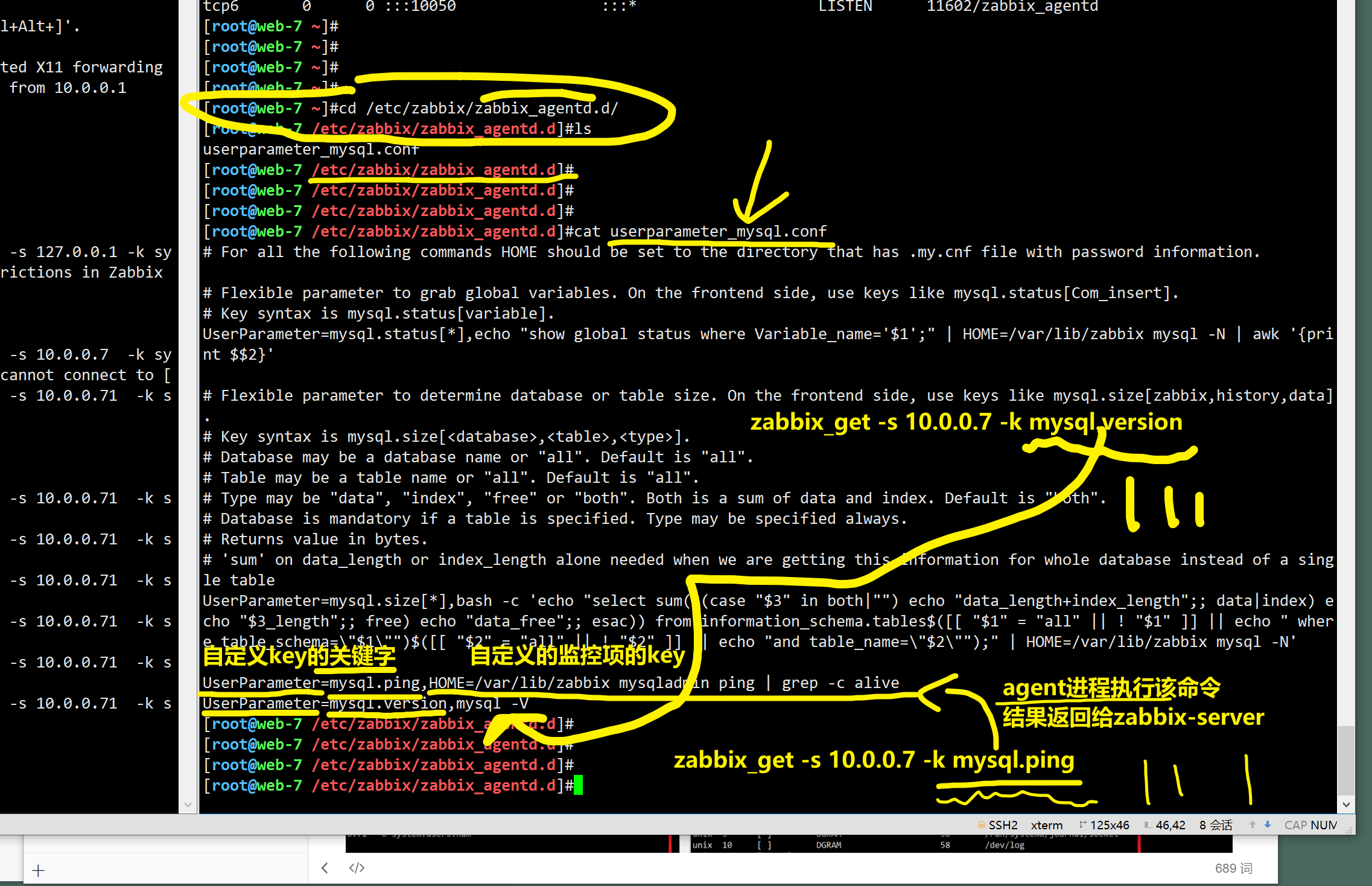Click the cursor position icon beside 46,42
The width and height of the screenshot is (1372, 886).
click(1148, 825)
